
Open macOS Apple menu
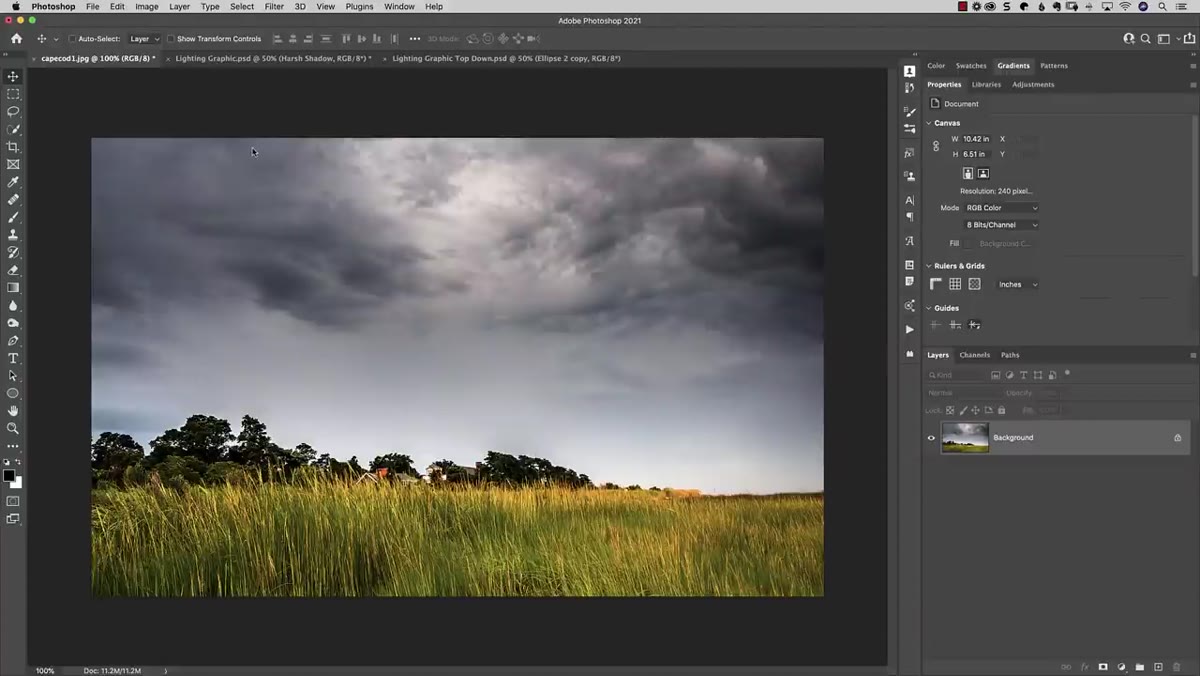(15, 6)
